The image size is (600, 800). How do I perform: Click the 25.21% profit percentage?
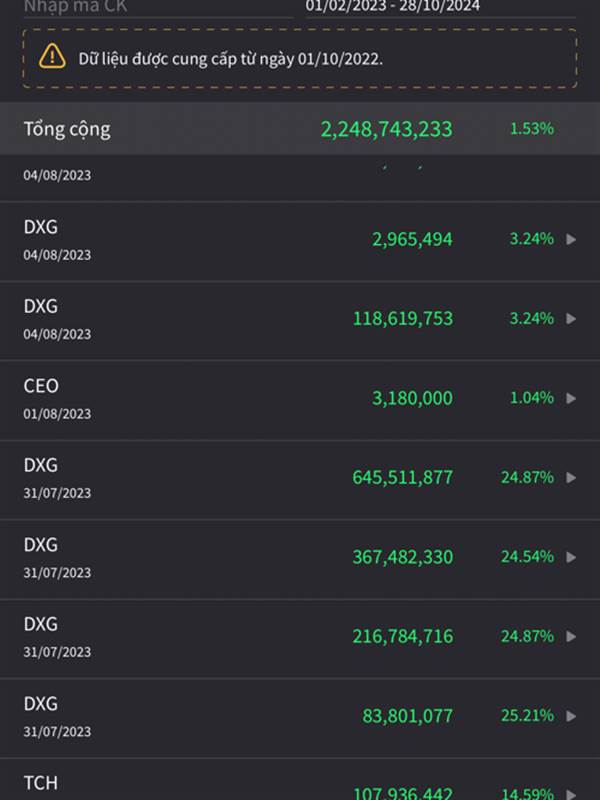click(527, 715)
